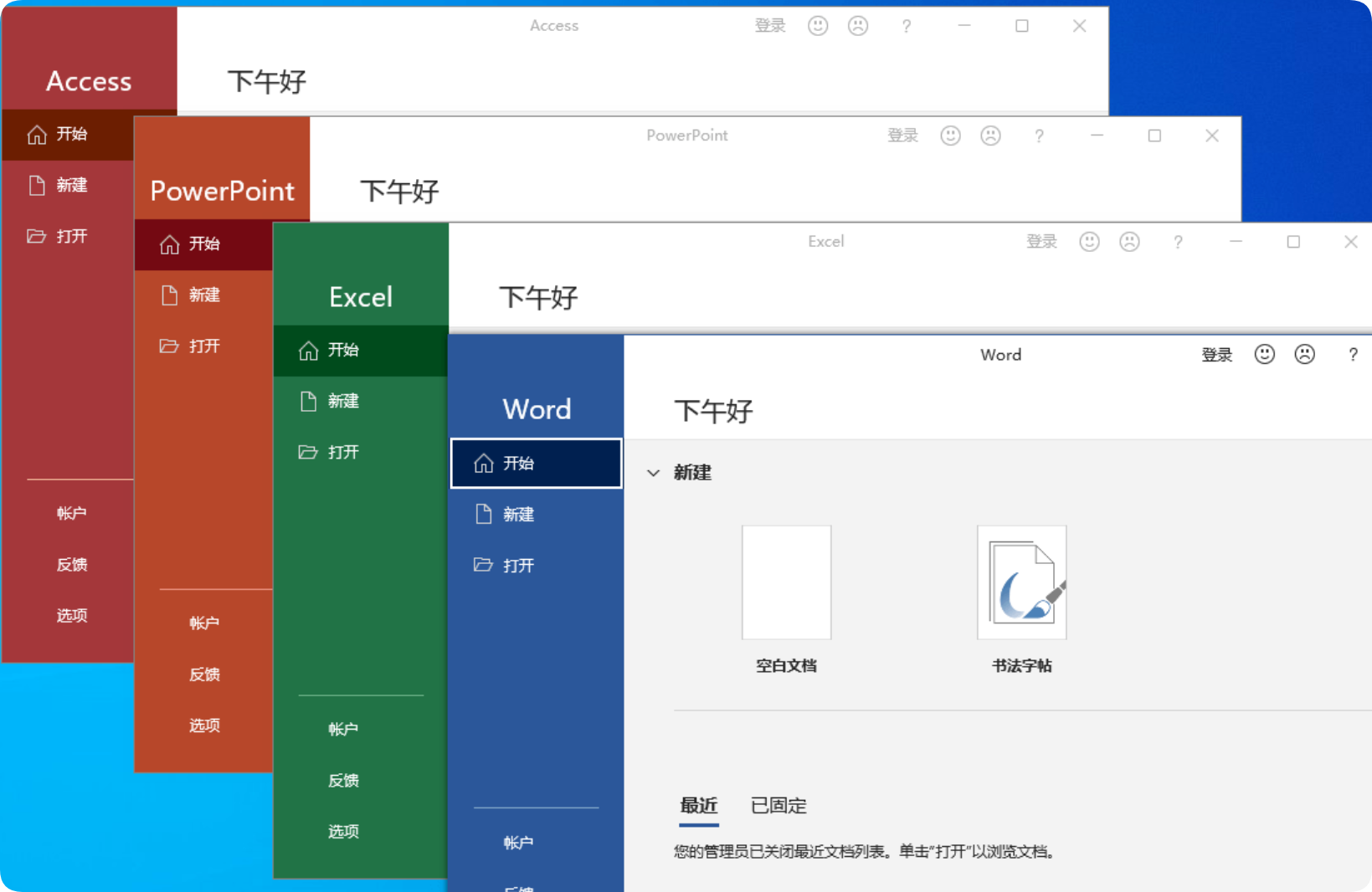
Task: Click the 打开 (Open) folder icon in Word
Action: pos(484,565)
